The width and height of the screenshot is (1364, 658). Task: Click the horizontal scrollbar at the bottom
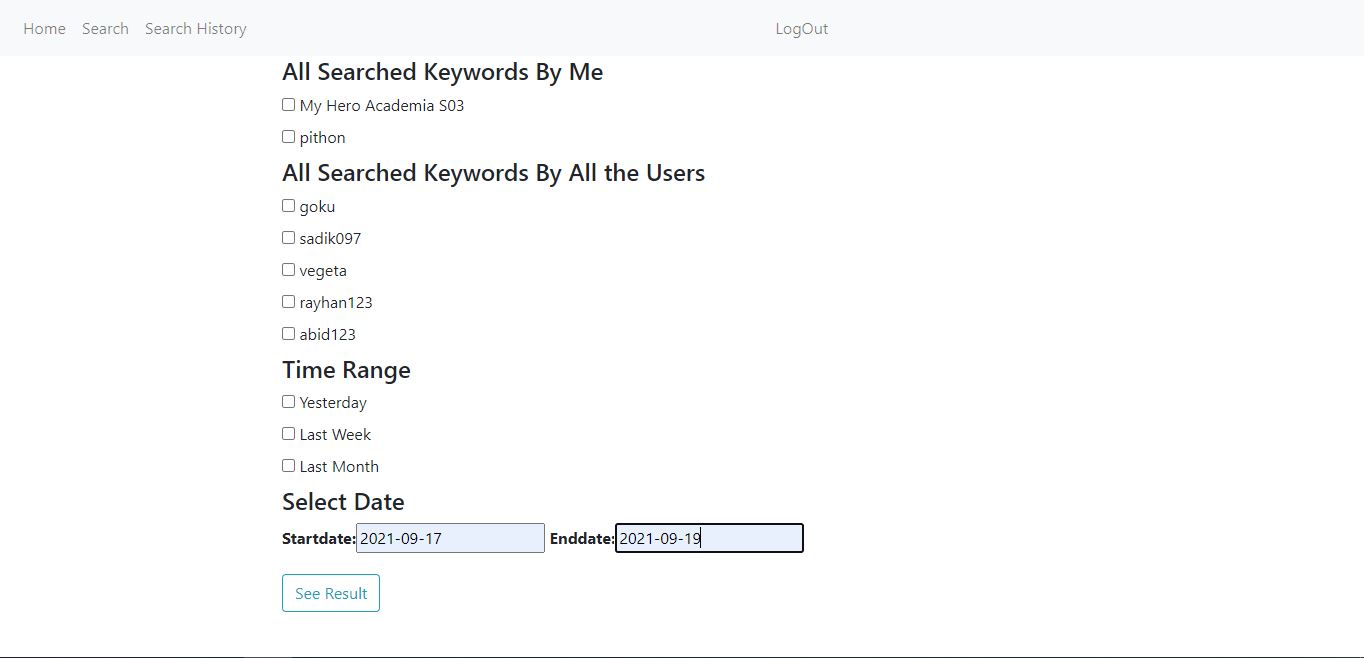click(x=682, y=654)
